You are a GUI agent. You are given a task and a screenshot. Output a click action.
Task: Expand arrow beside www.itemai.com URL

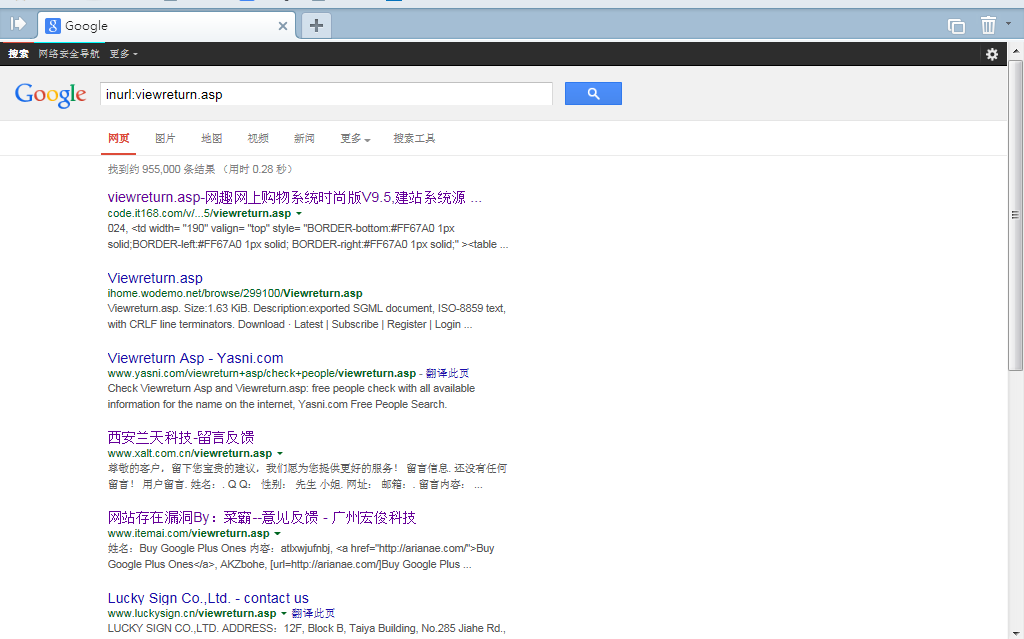(x=278, y=534)
